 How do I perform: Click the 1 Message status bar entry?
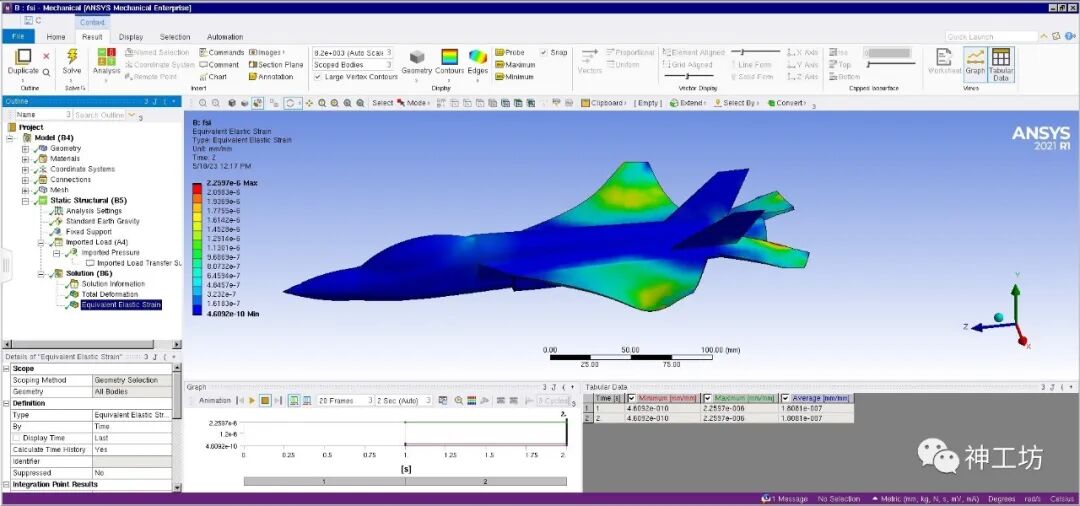[x=783, y=499]
